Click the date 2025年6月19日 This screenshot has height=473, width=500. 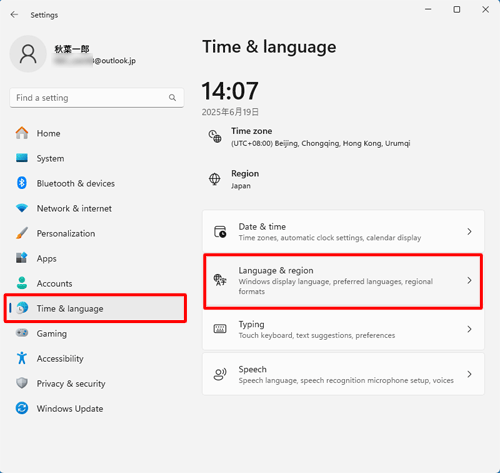230,112
